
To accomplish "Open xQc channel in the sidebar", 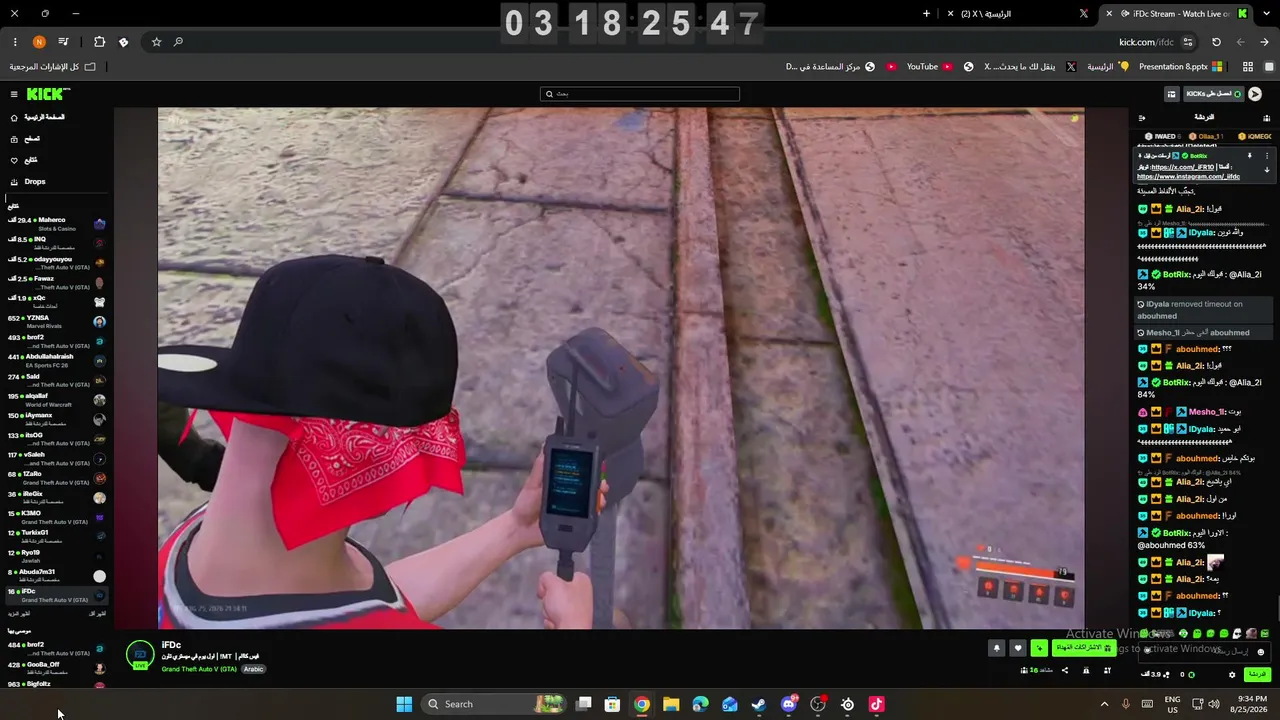I will click(57, 302).
